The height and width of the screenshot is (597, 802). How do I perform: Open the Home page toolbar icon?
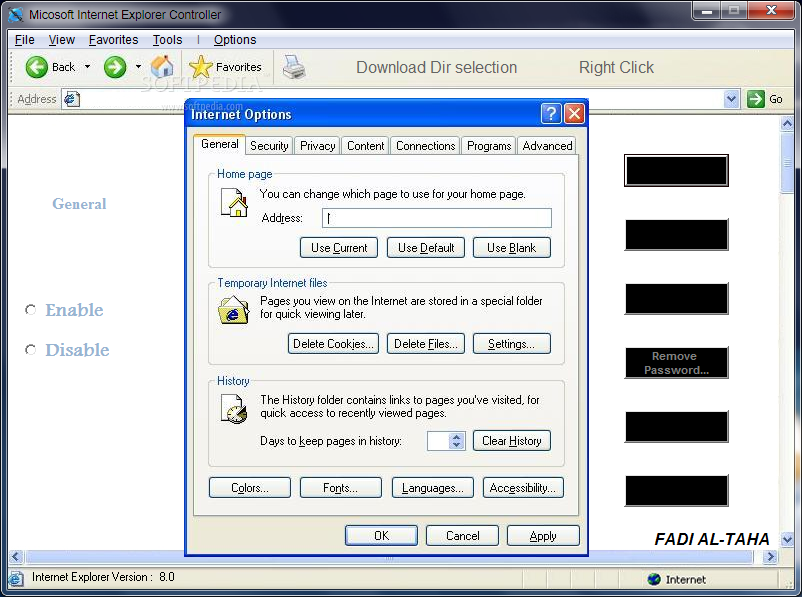pyautogui.click(x=162, y=67)
